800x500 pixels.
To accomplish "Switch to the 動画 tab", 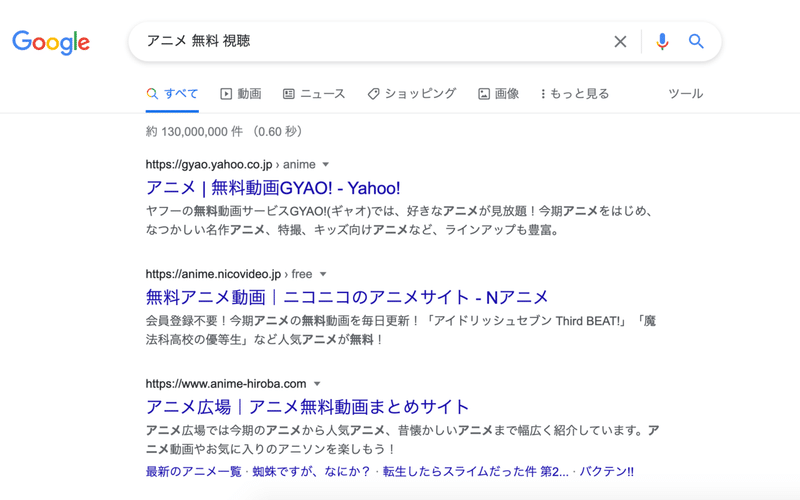I will (x=241, y=94).
